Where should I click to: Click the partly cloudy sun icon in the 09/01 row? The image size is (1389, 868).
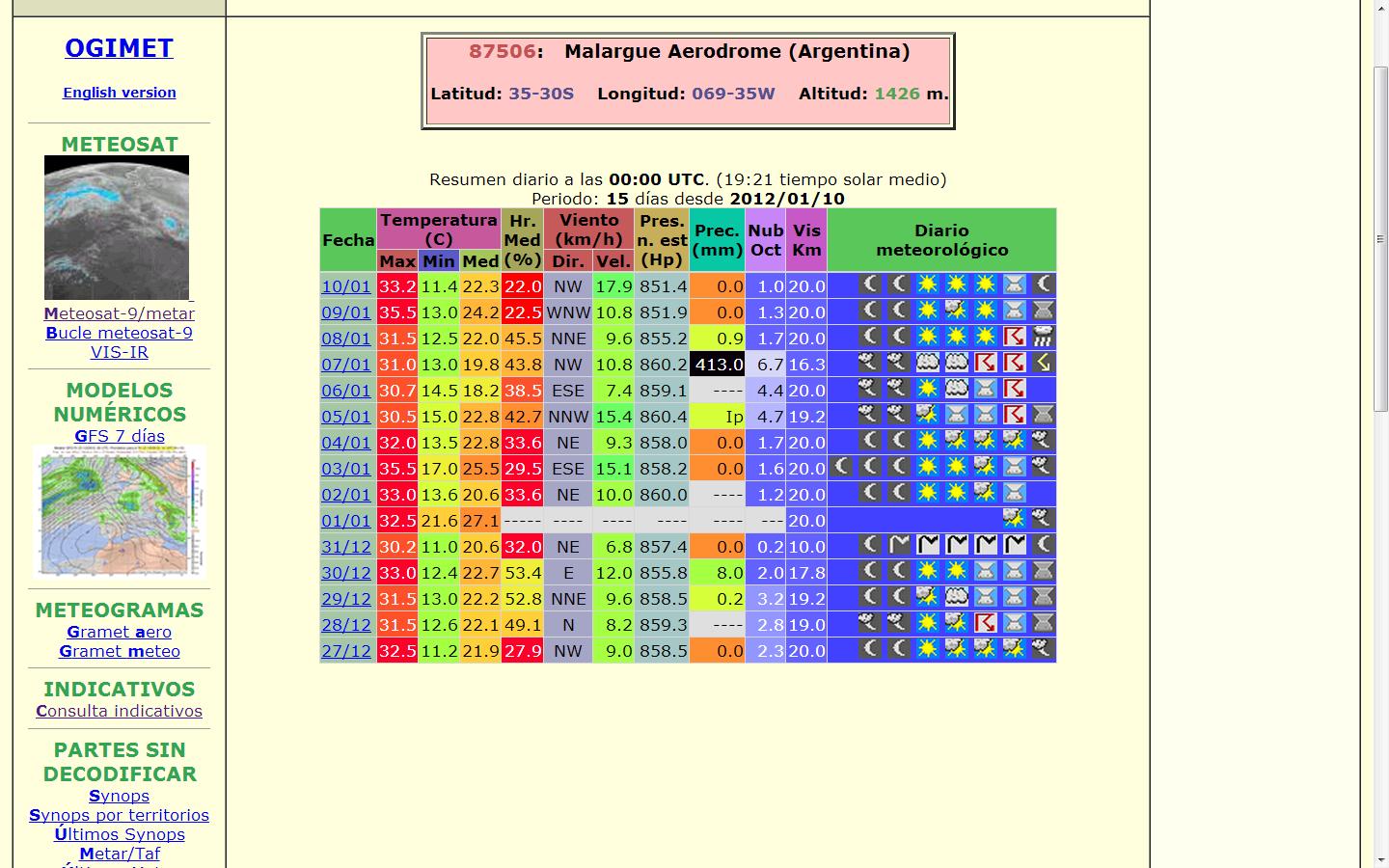click(x=956, y=311)
